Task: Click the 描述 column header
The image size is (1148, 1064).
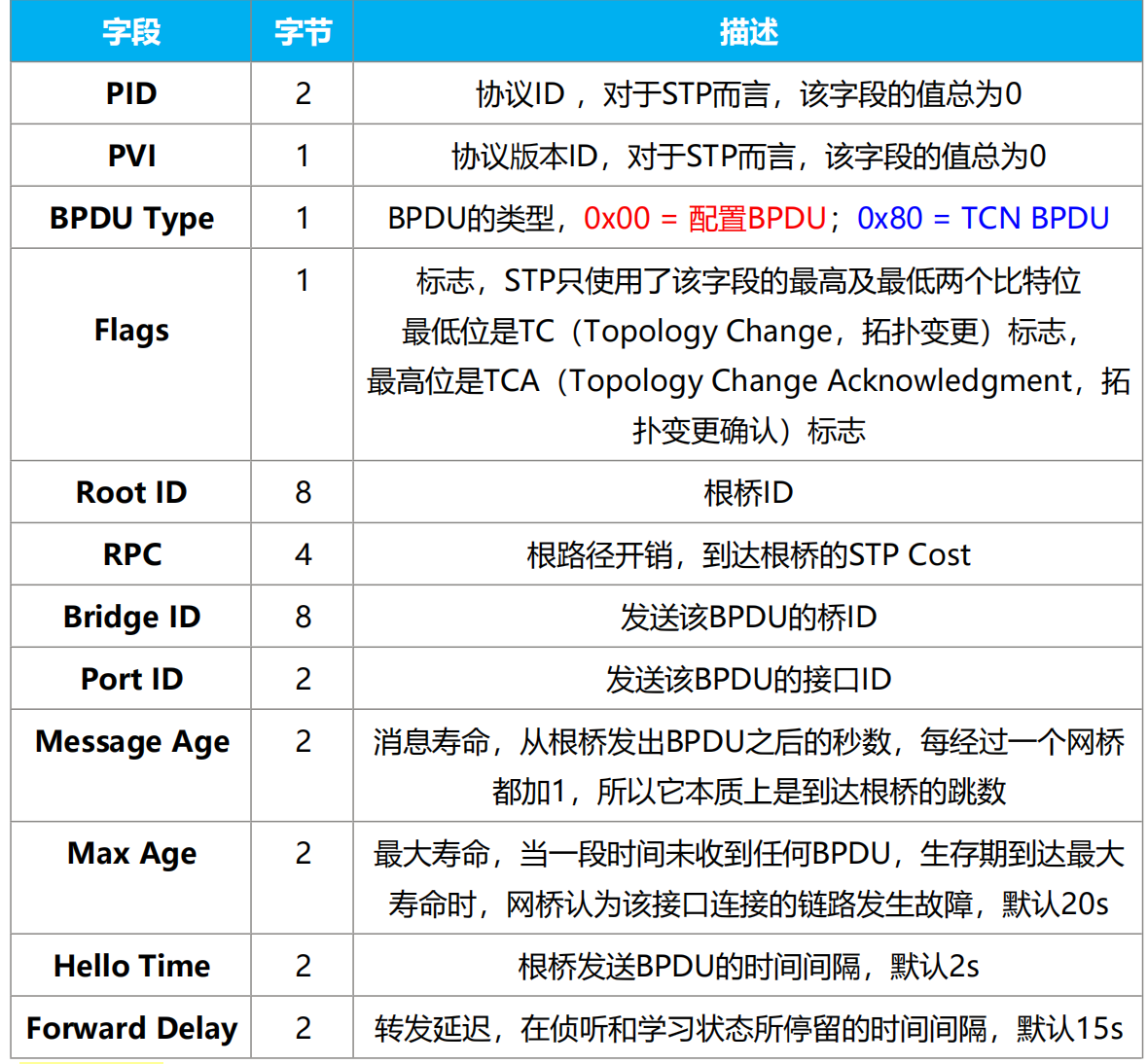Action: point(747,31)
